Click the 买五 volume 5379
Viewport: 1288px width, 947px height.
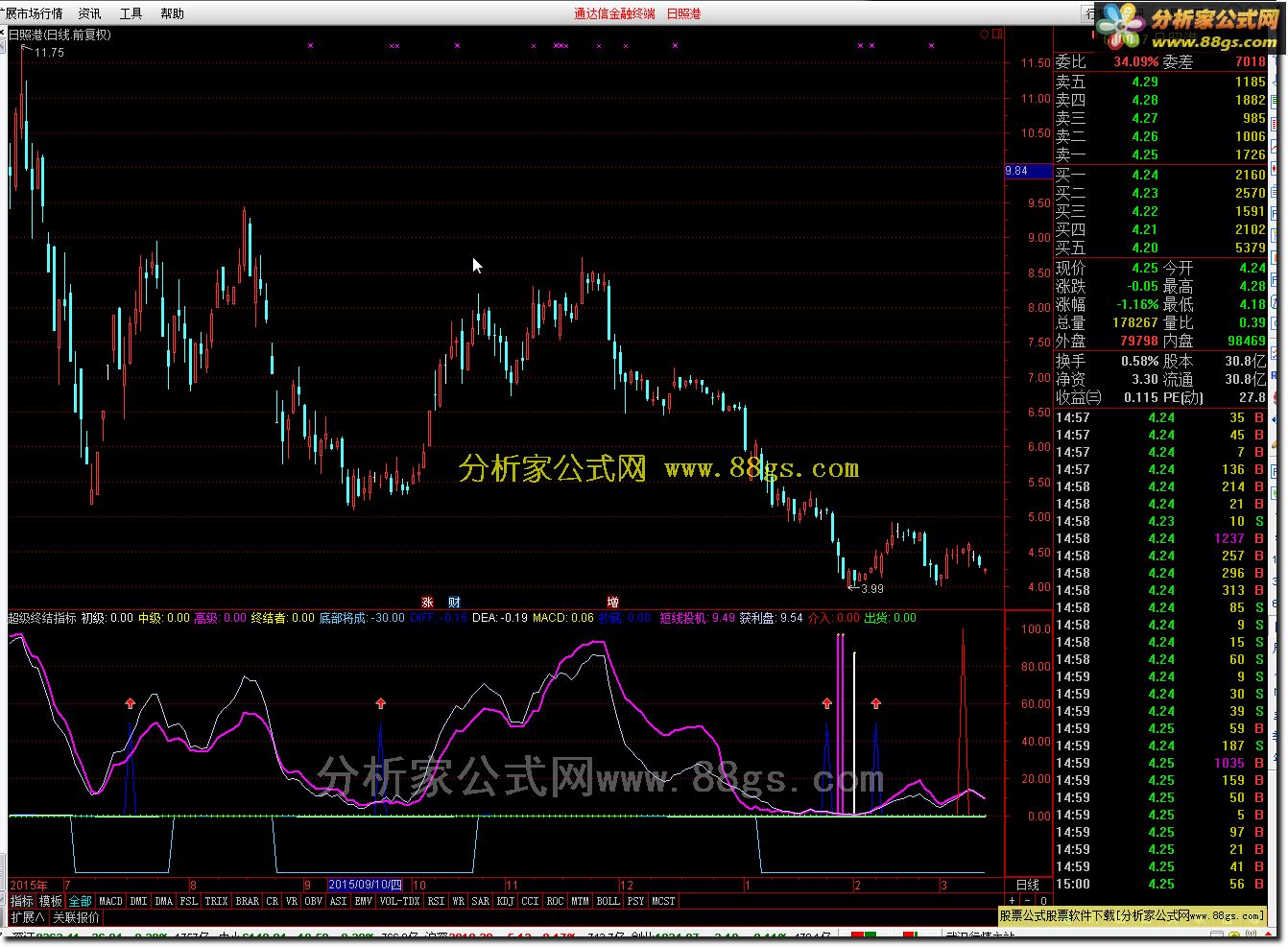pyautogui.click(x=1250, y=248)
